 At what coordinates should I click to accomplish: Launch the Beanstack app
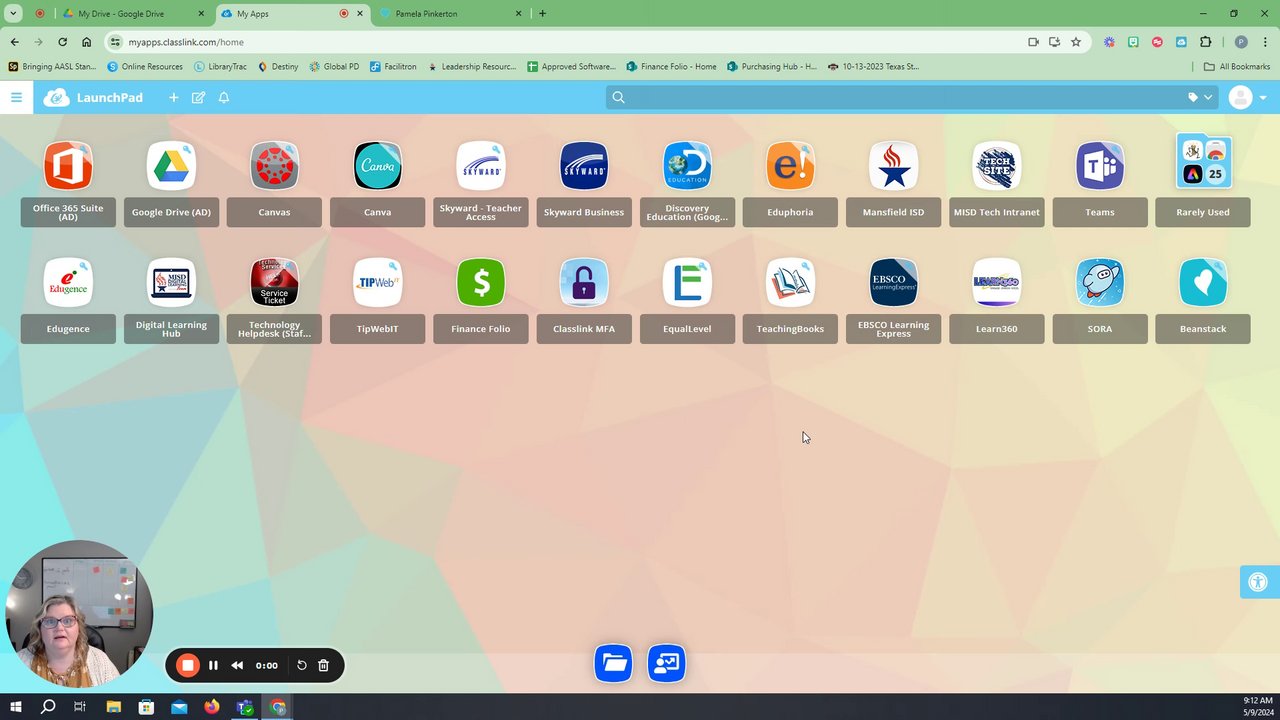pos(1203,283)
